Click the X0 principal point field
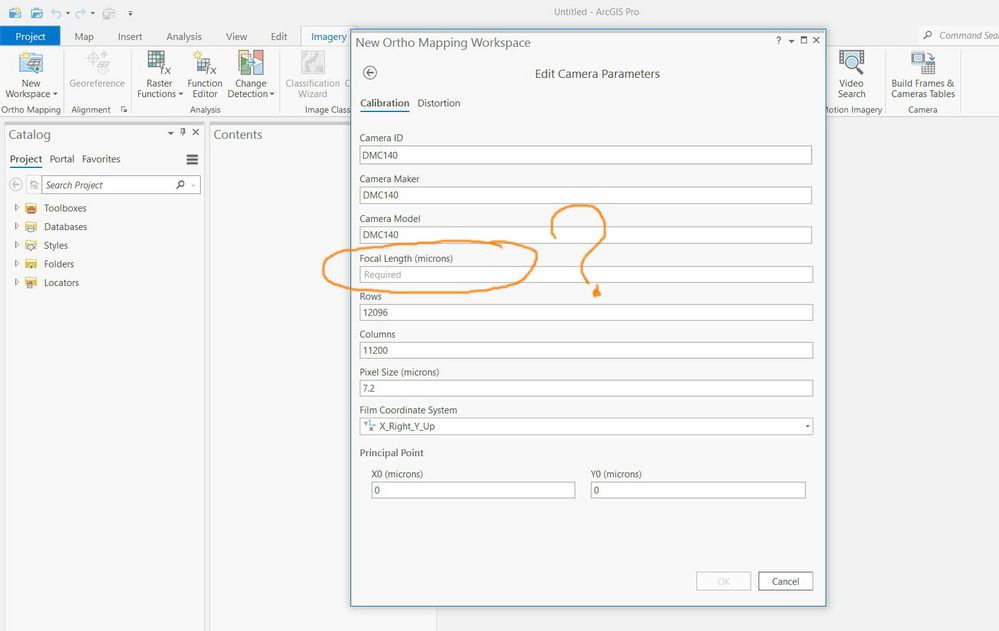This screenshot has height=631, width=999. coord(473,490)
